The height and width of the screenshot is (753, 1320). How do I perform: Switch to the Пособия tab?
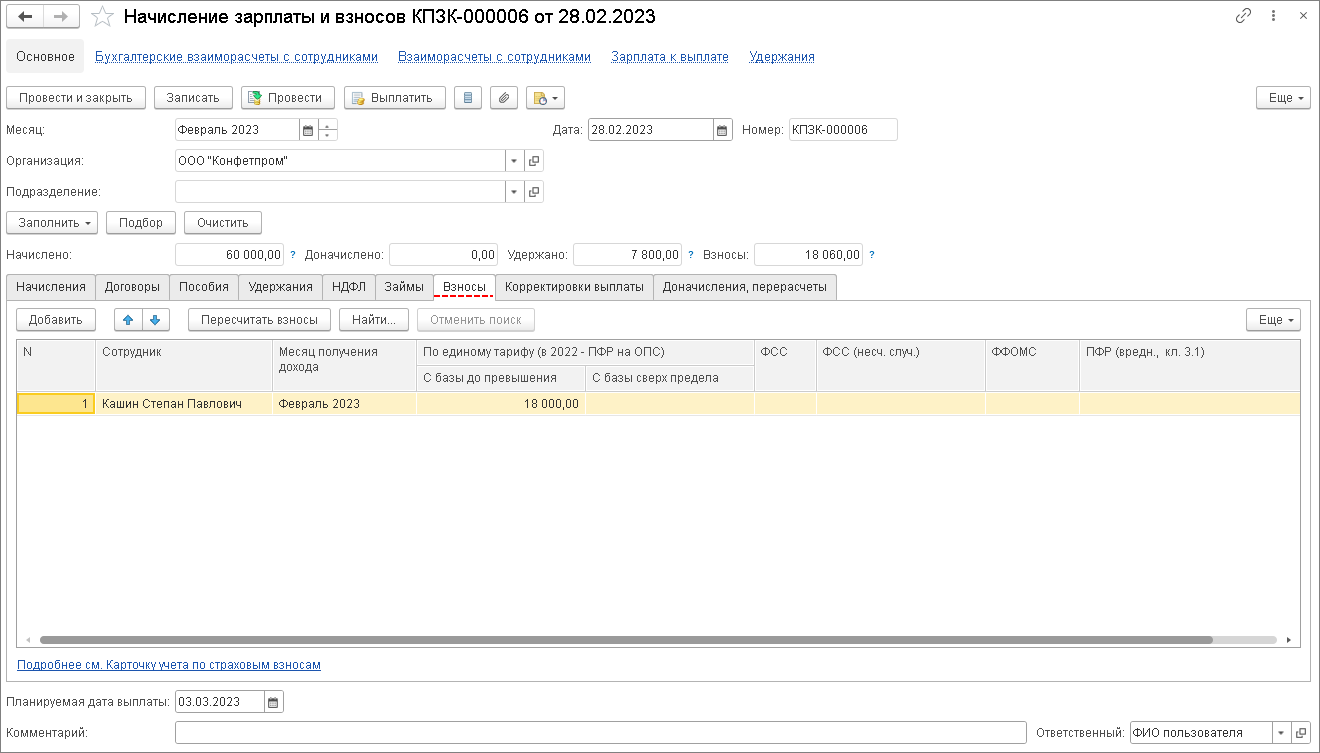pyautogui.click(x=204, y=287)
